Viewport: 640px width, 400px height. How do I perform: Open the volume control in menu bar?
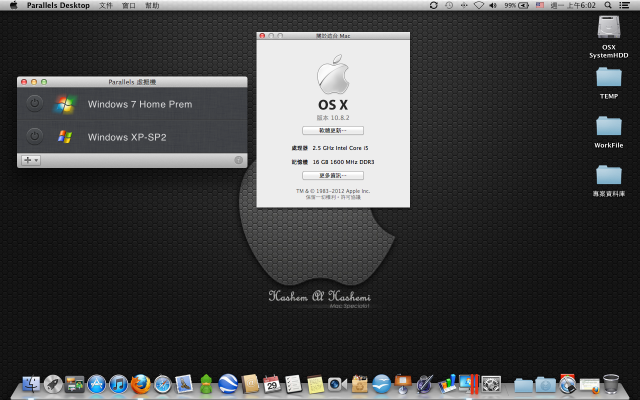click(x=493, y=5)
